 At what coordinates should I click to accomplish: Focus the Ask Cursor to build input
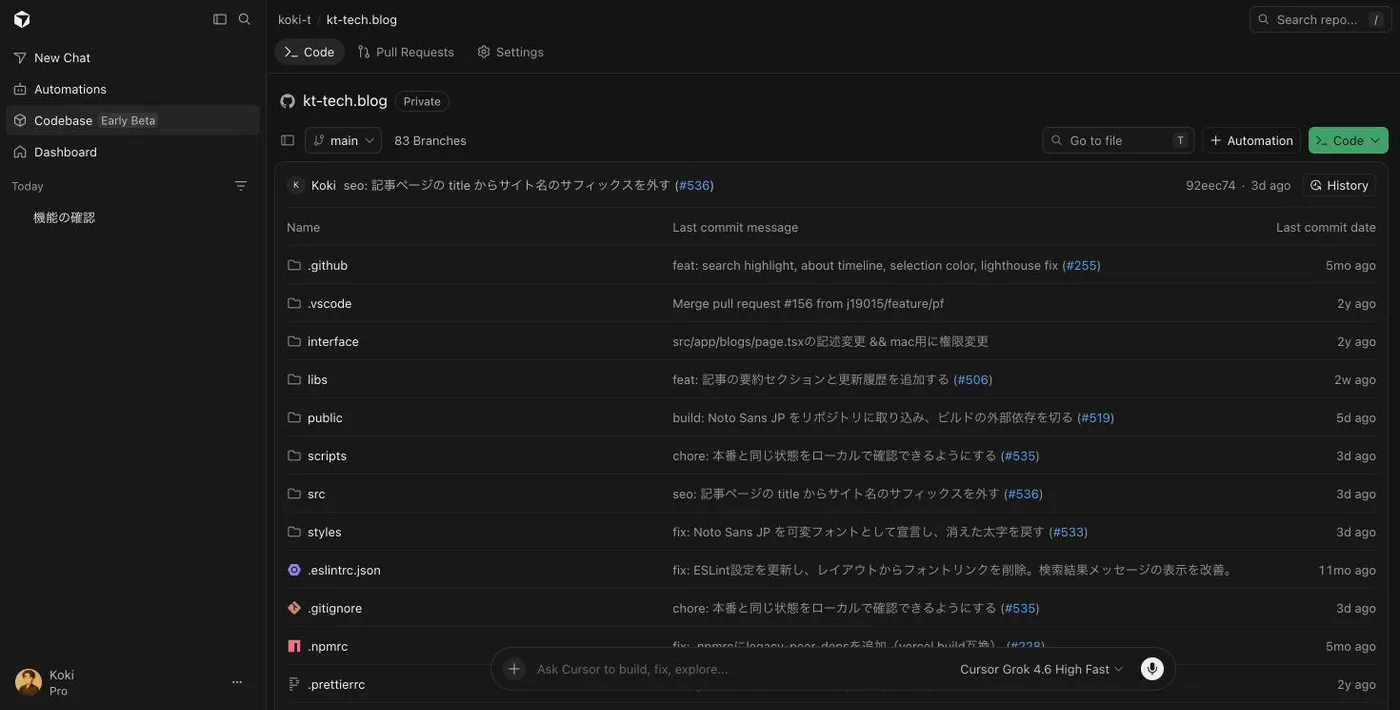(x=740, y=669)
